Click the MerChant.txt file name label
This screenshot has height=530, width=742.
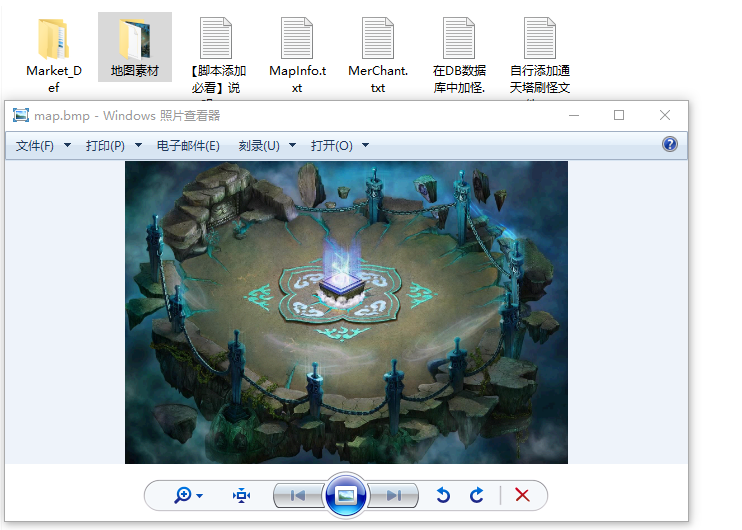coord(378,79)
